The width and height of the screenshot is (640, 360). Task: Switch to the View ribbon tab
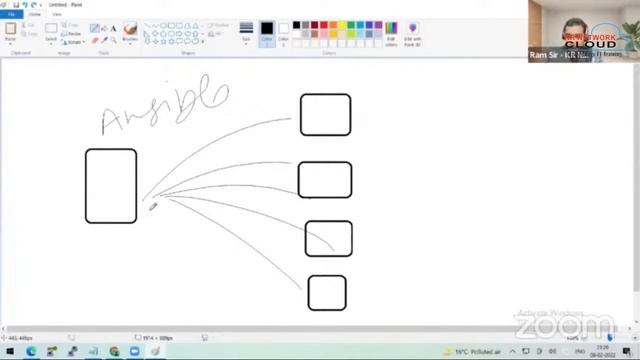pos(56,14)
